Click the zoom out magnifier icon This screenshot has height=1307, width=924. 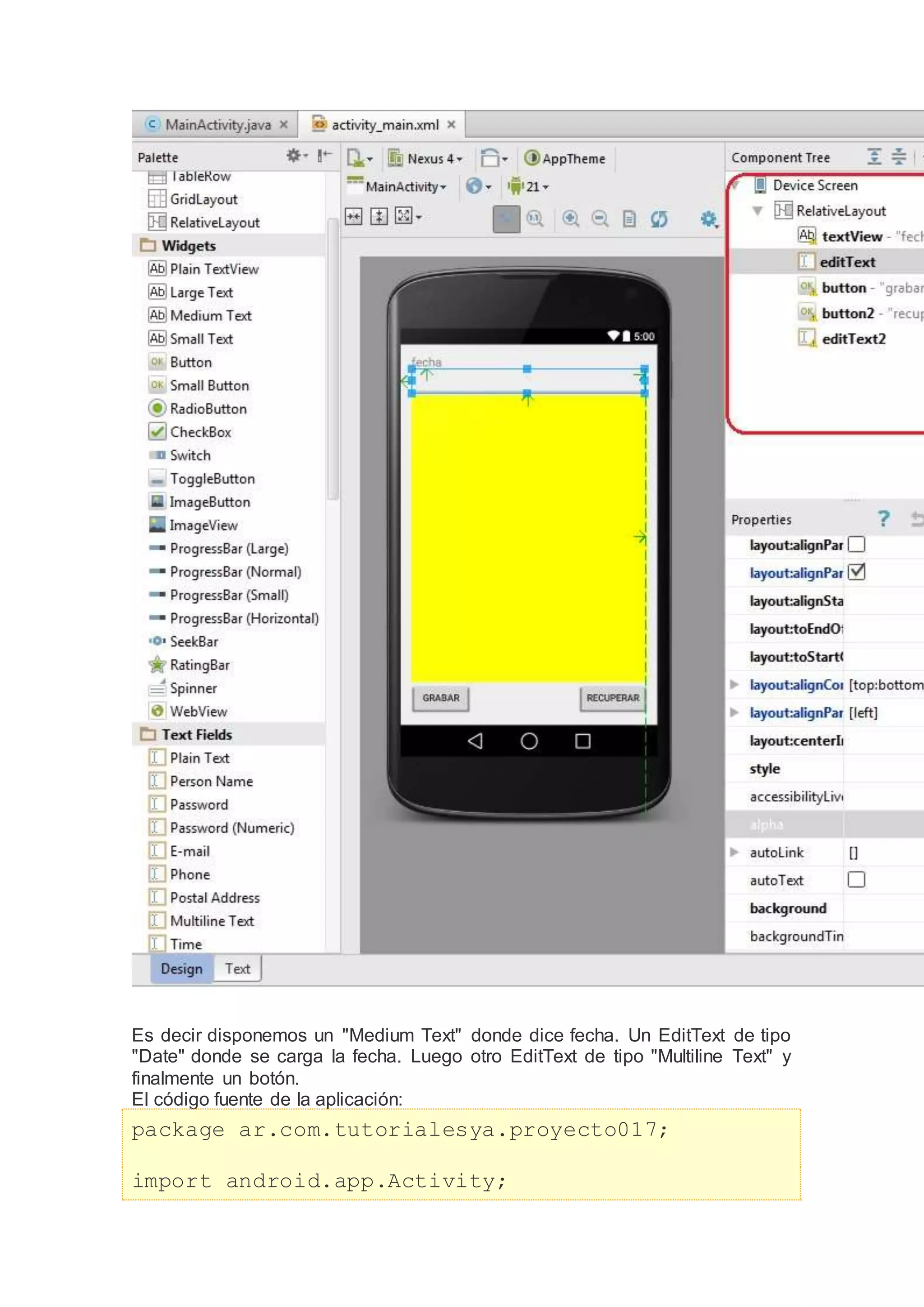tap(600, 218)
